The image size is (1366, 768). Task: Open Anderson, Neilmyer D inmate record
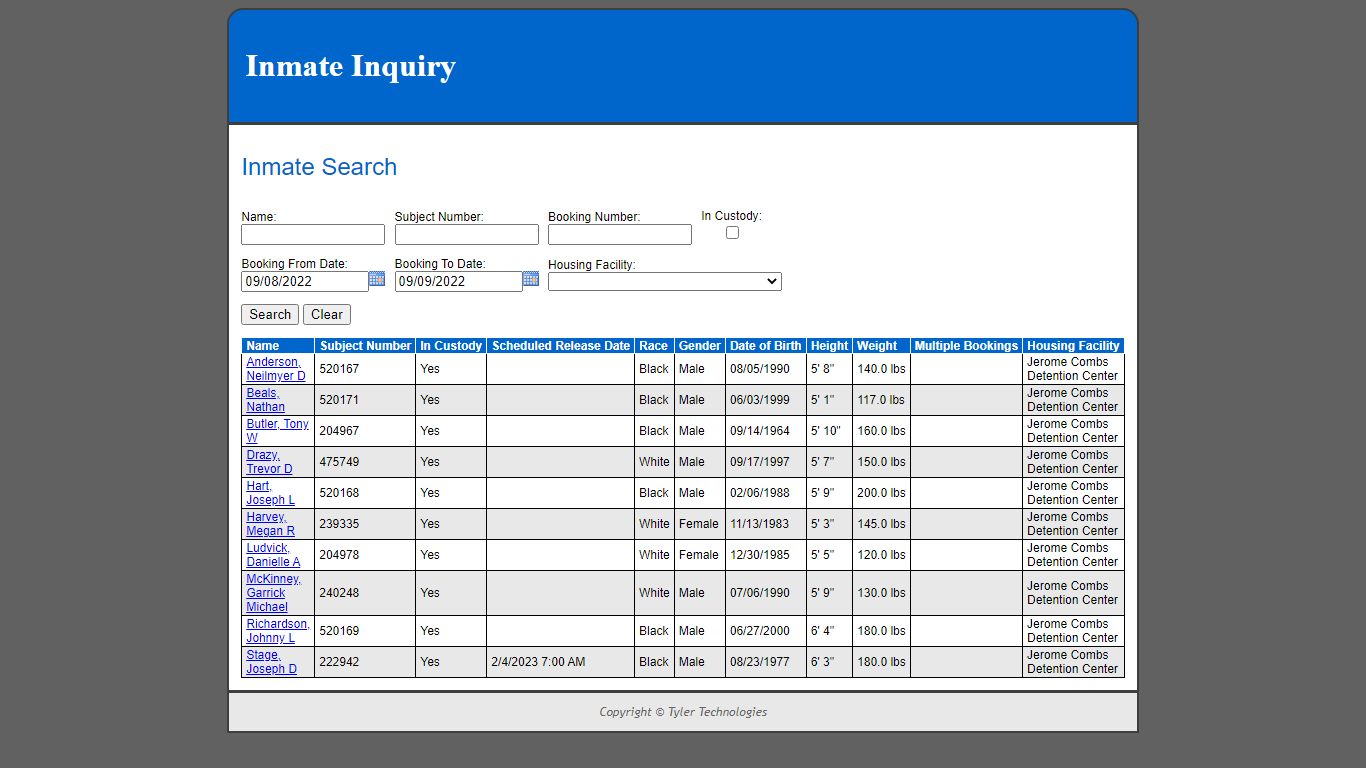276,369
